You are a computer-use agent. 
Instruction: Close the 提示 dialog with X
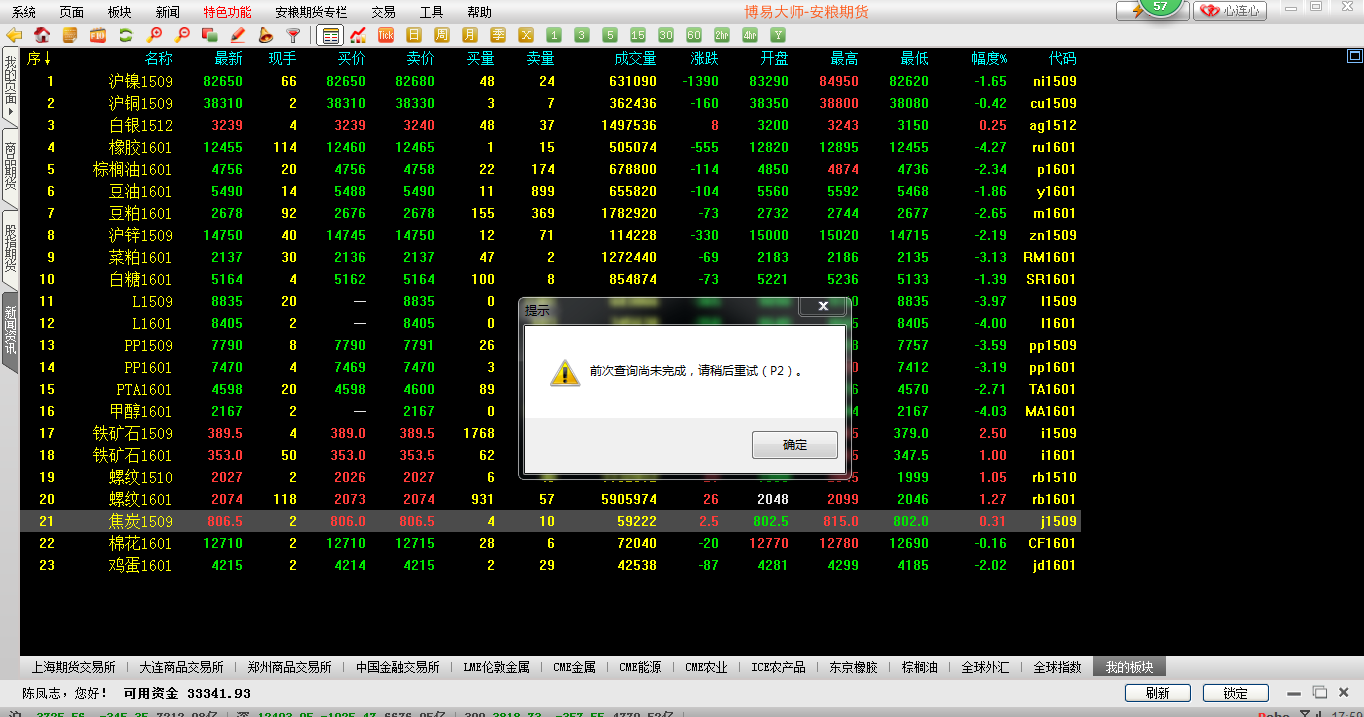pos(823,306)
